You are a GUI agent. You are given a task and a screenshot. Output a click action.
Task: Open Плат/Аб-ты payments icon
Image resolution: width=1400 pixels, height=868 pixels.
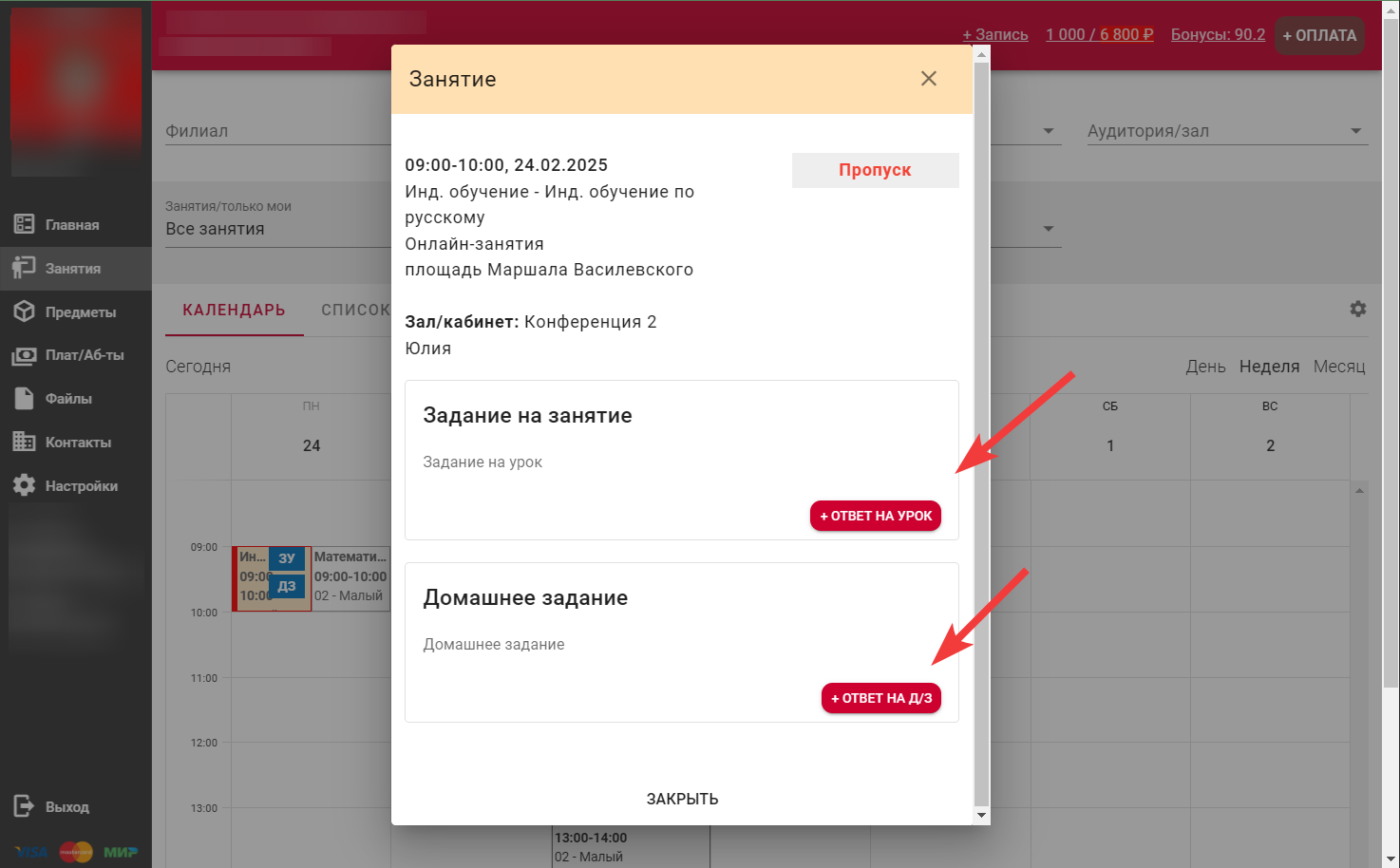(24, 355)
